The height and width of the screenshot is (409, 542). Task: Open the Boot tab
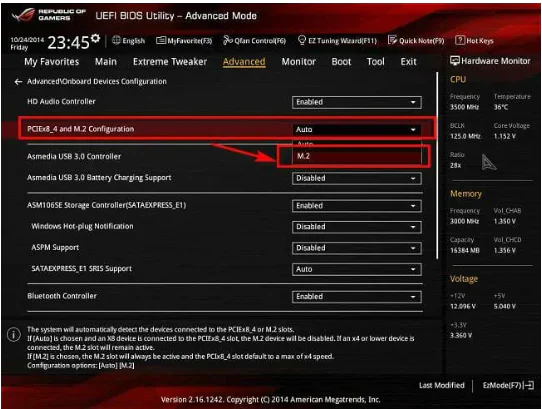pos(341,62)
